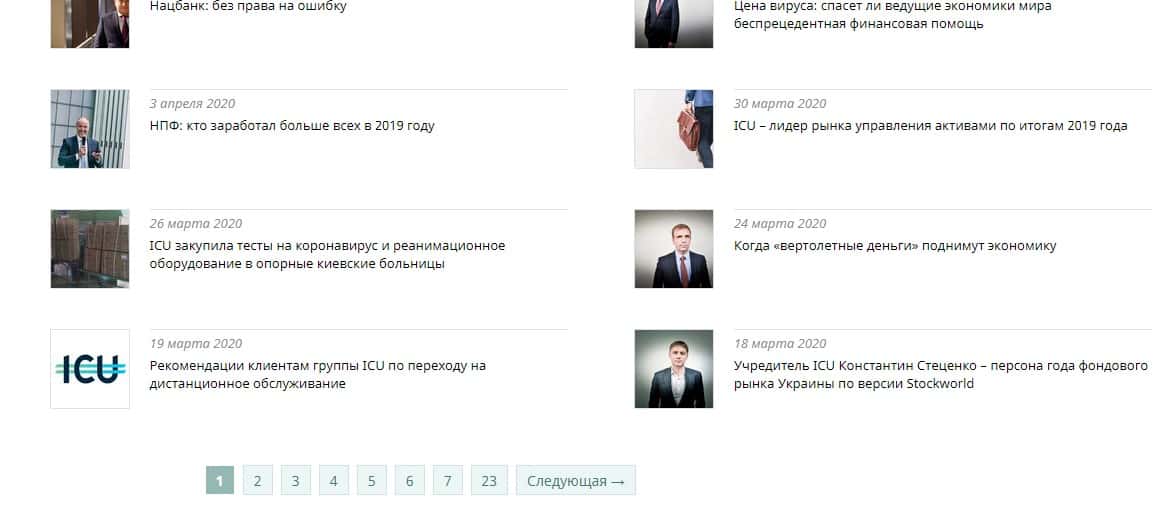
Task: Click thumbnail of boxes in hospital warehouse
Action: point(89,249)
